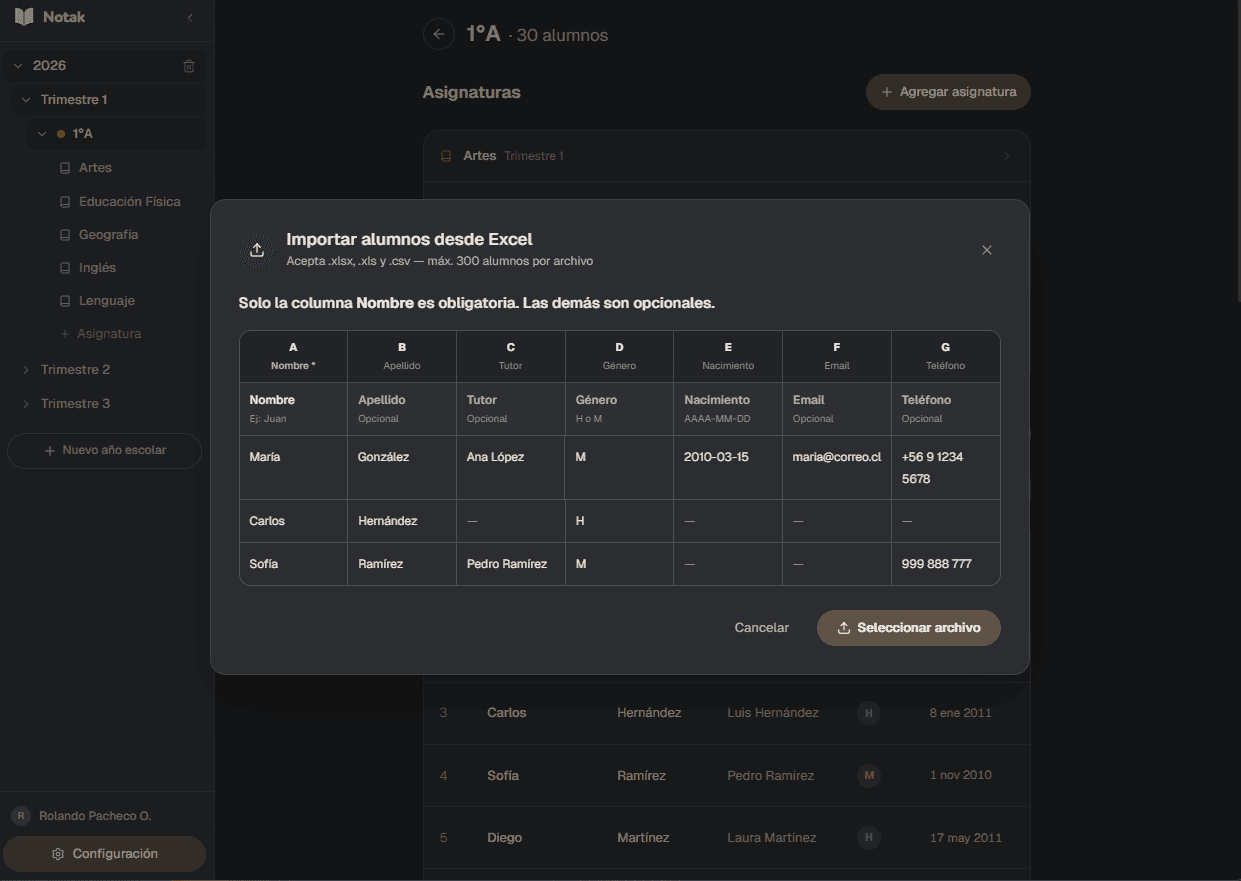Click column B Apellido header cell
The height and width of the screenshot is (881, 1241).
click(x=402, y=356)
